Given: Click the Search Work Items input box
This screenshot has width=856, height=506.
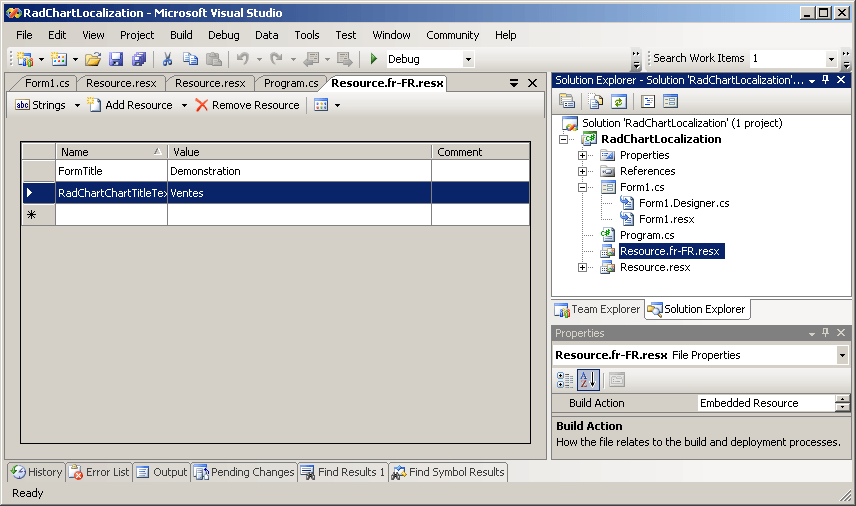Looking at the screenshot, I should (787, 58).
